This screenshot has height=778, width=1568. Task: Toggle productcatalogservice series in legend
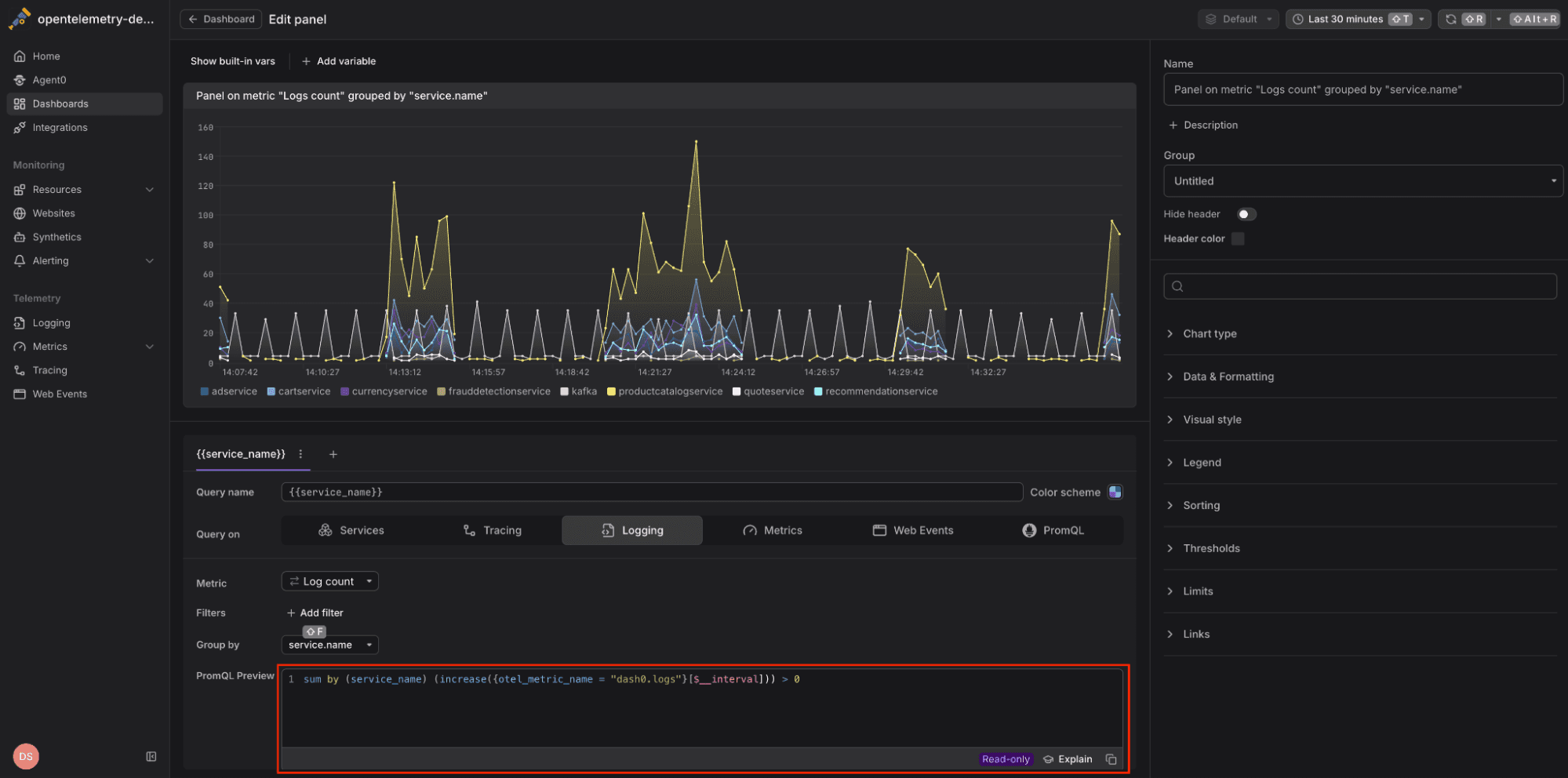(x=665, y=391)
